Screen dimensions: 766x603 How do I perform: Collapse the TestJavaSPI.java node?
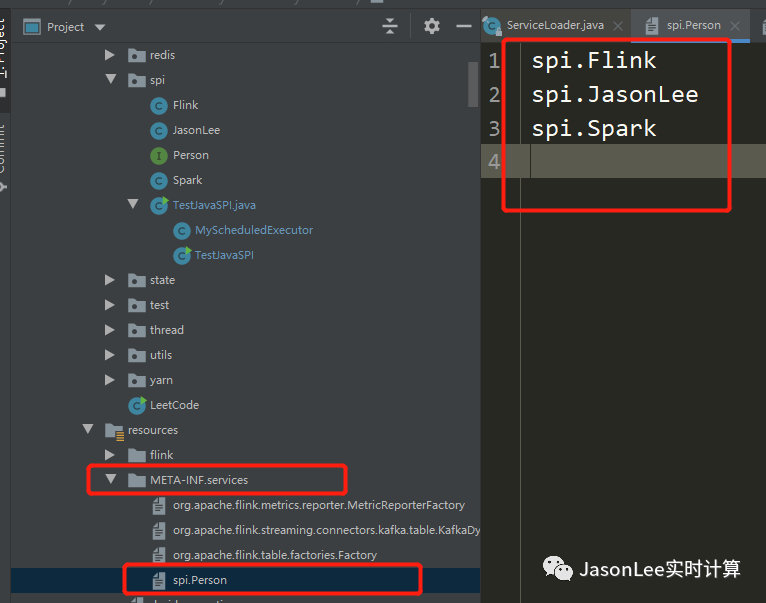pos(133,204)
